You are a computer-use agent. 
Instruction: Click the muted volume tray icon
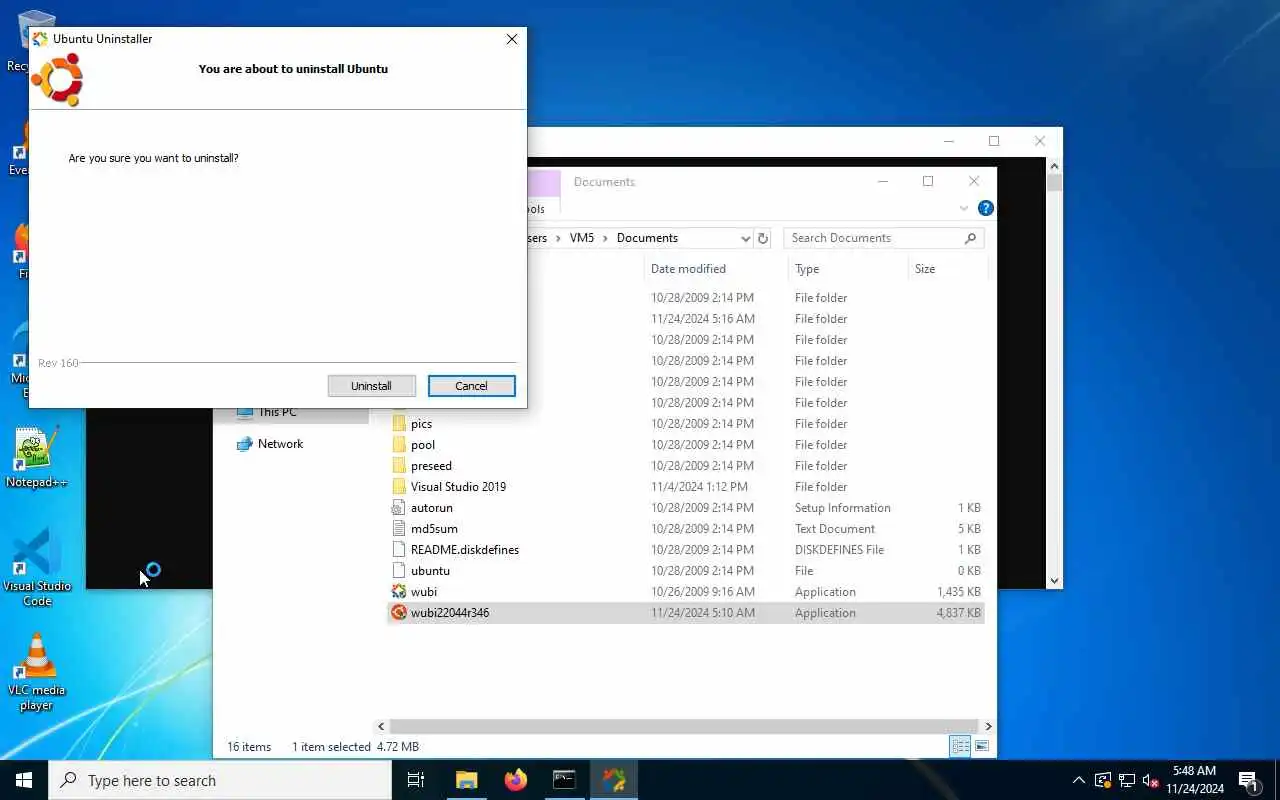(1151, 780)
